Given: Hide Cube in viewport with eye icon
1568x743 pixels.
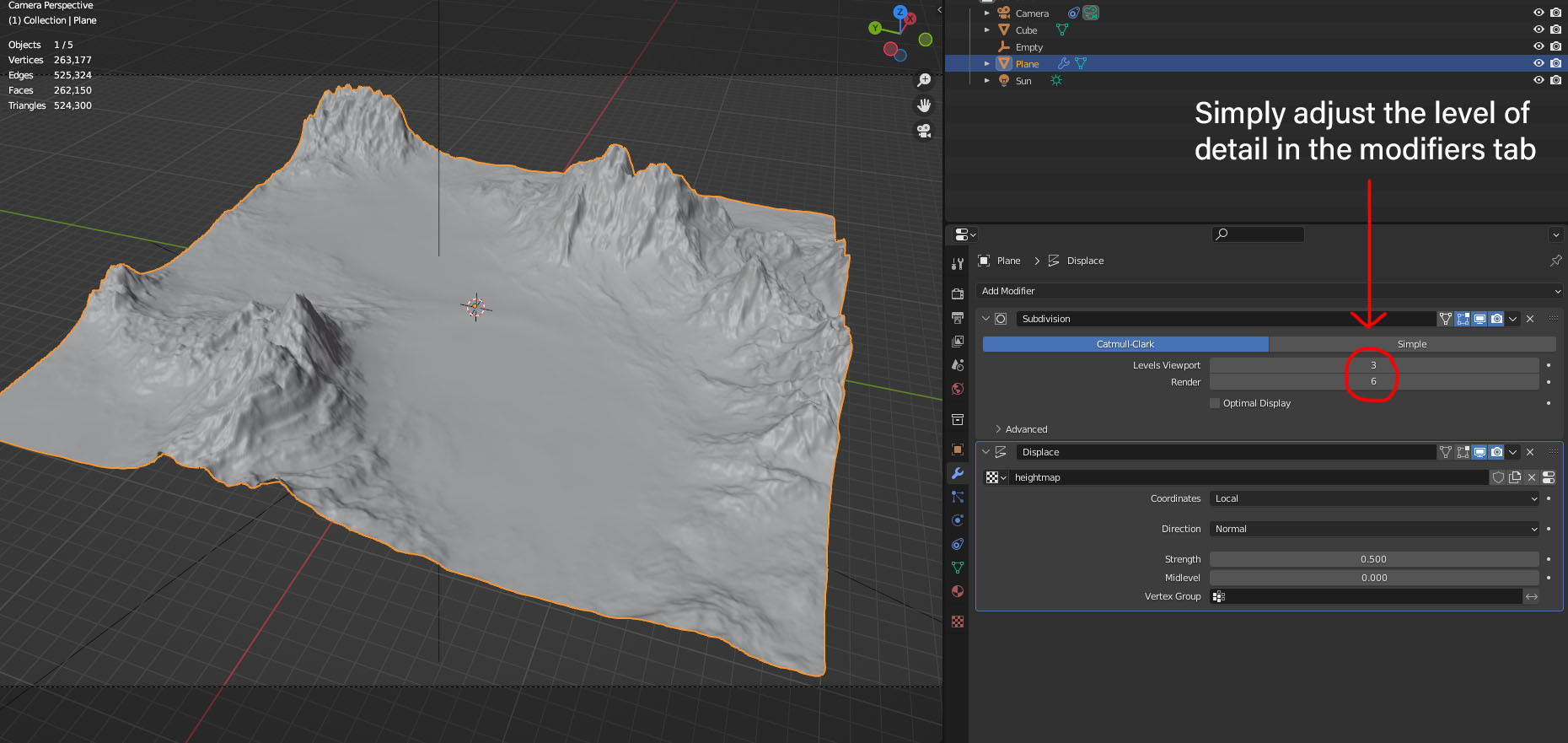Looking at the screenshot, I should click(1538, 30).
